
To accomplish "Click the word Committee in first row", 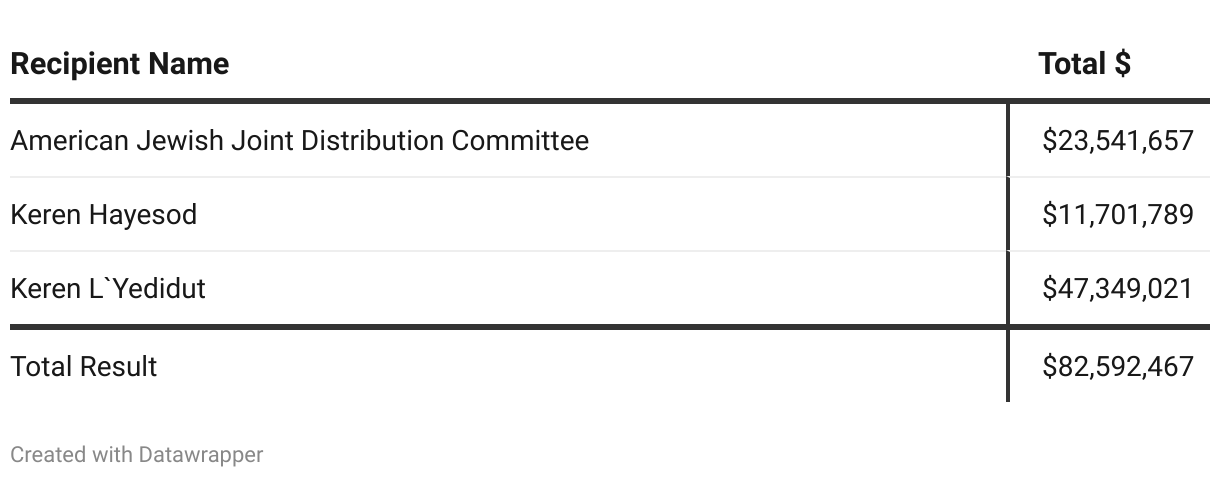I will pos(520,140).
